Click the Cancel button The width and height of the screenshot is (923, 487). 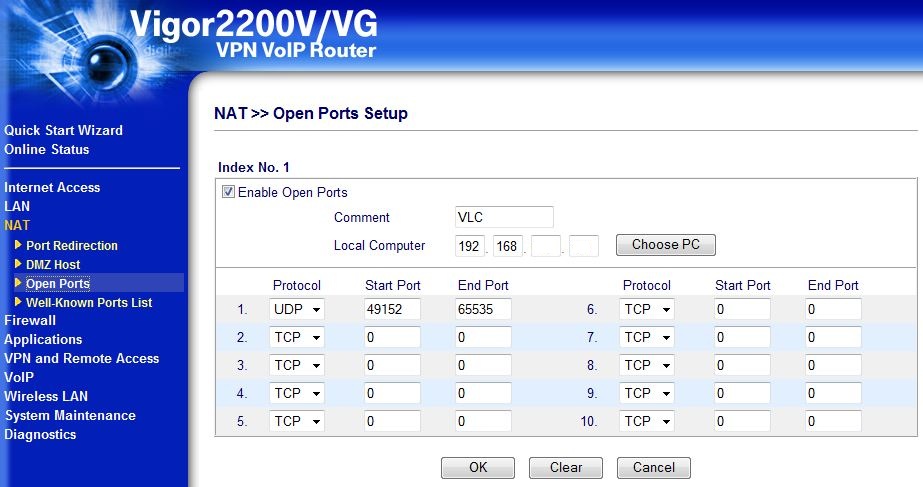[x=653, y=468]
